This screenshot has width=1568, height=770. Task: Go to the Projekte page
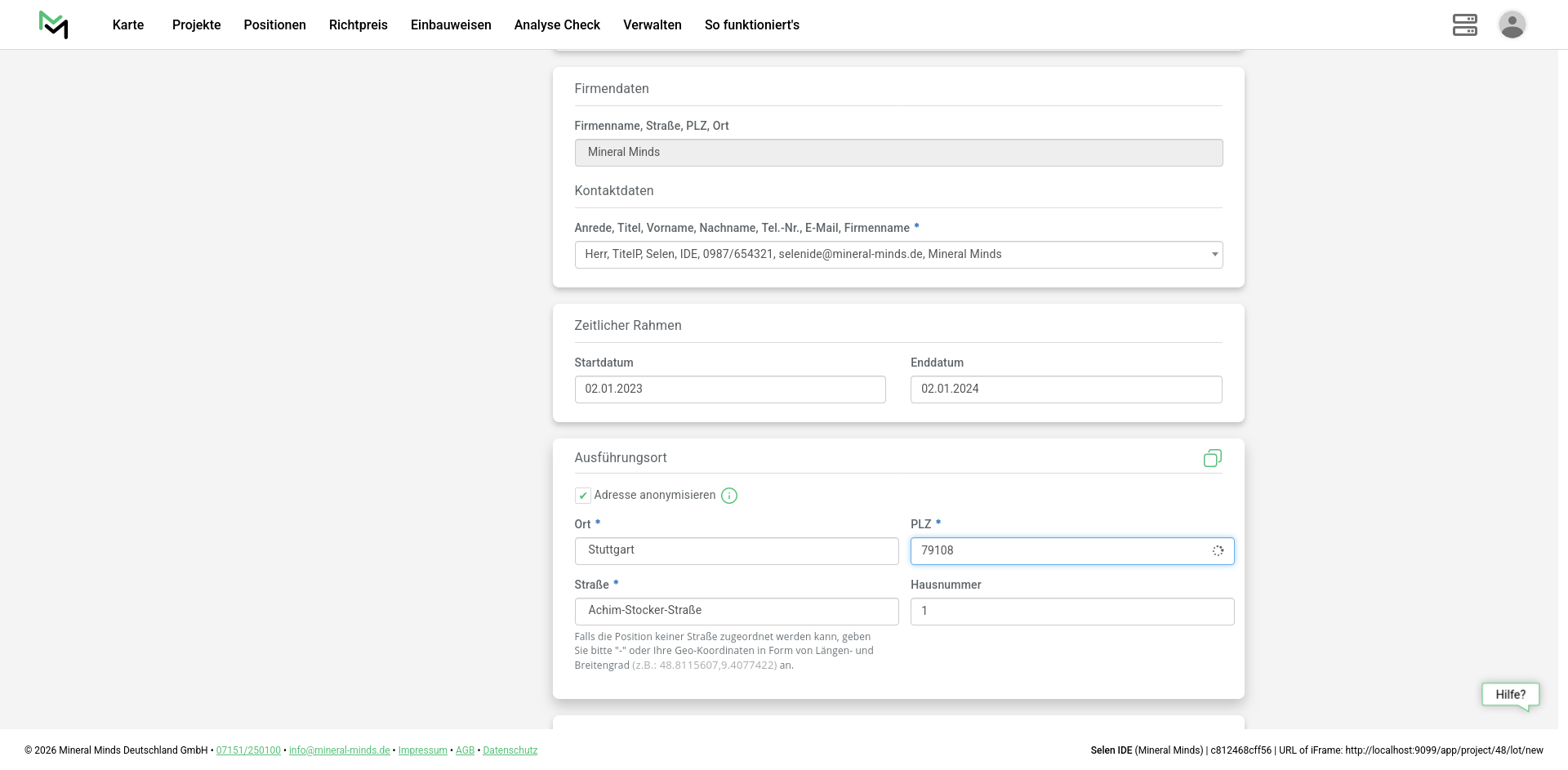pos(196,25)
